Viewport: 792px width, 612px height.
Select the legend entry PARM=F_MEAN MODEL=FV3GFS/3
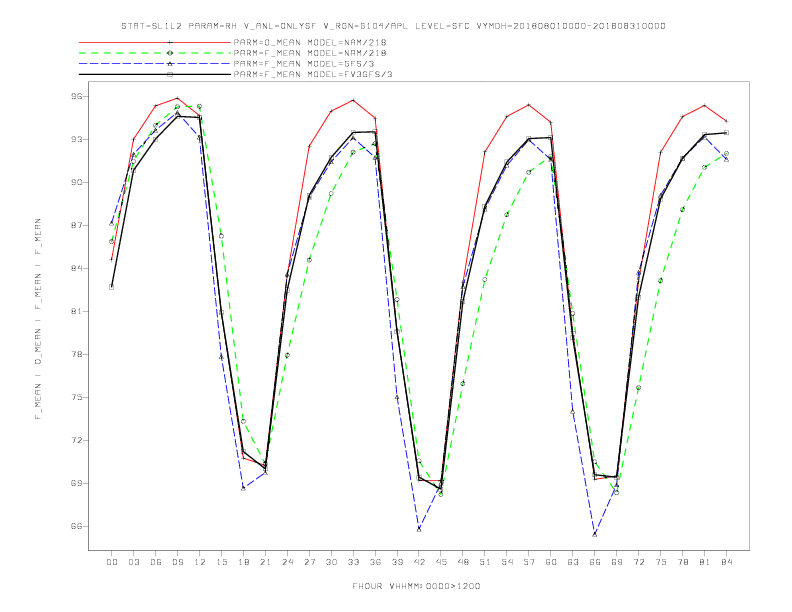[x=313, y=74]
